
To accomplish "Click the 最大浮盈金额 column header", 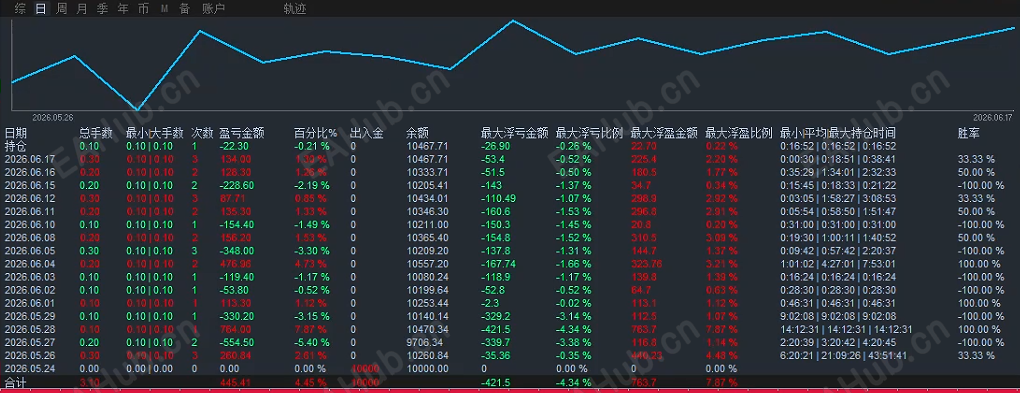I will (x=664, y=133).
